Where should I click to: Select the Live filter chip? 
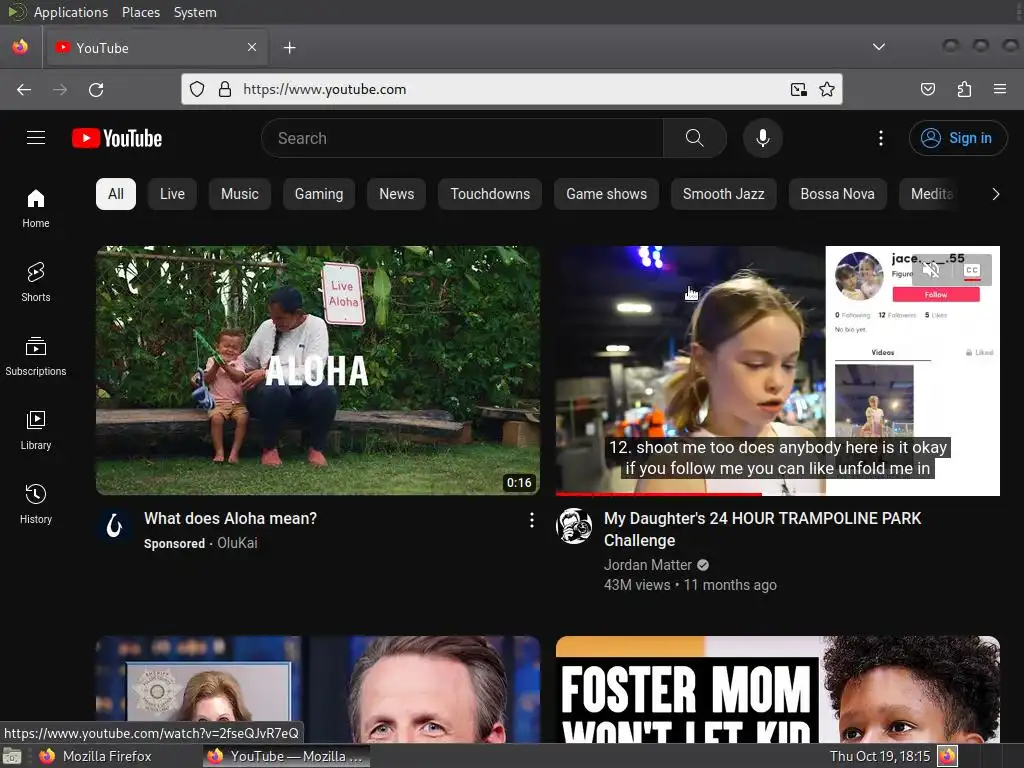coord(172,194)
